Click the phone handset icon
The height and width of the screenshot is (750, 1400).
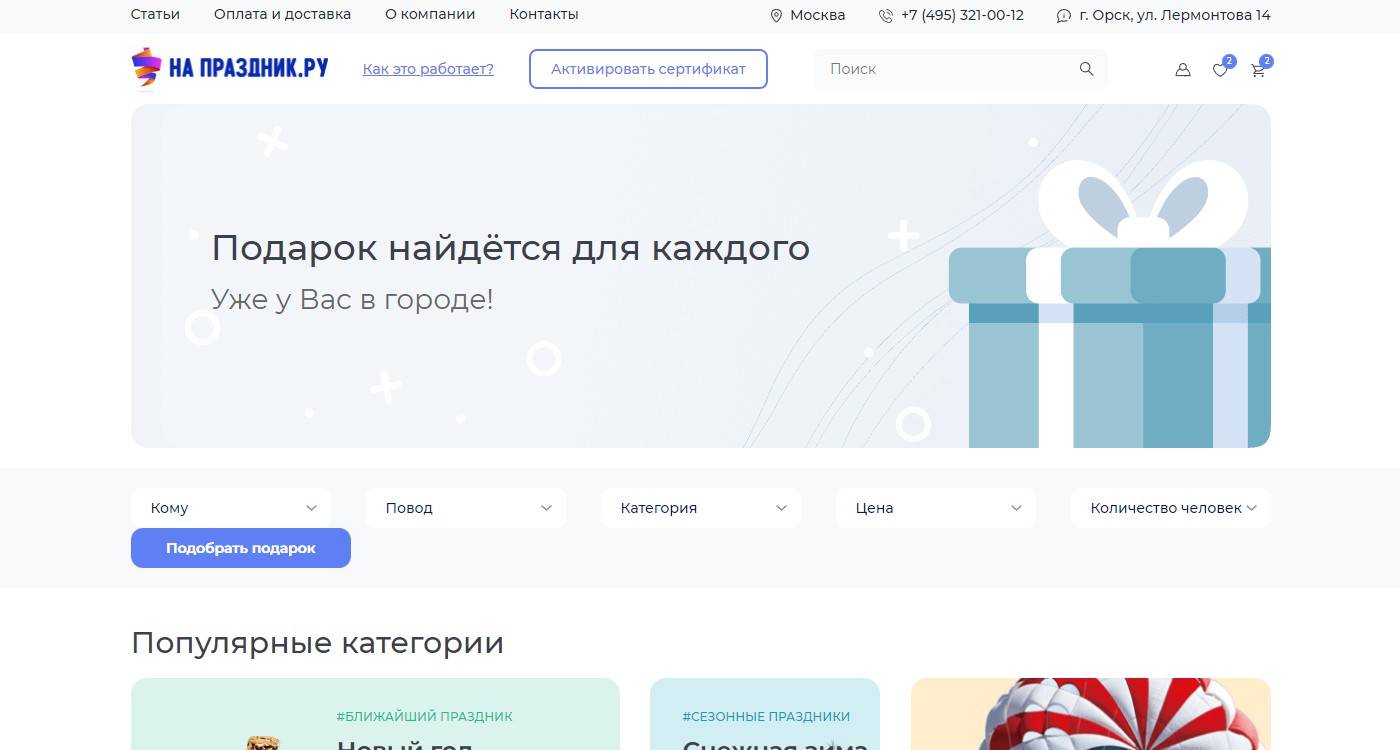pos(886,16)
